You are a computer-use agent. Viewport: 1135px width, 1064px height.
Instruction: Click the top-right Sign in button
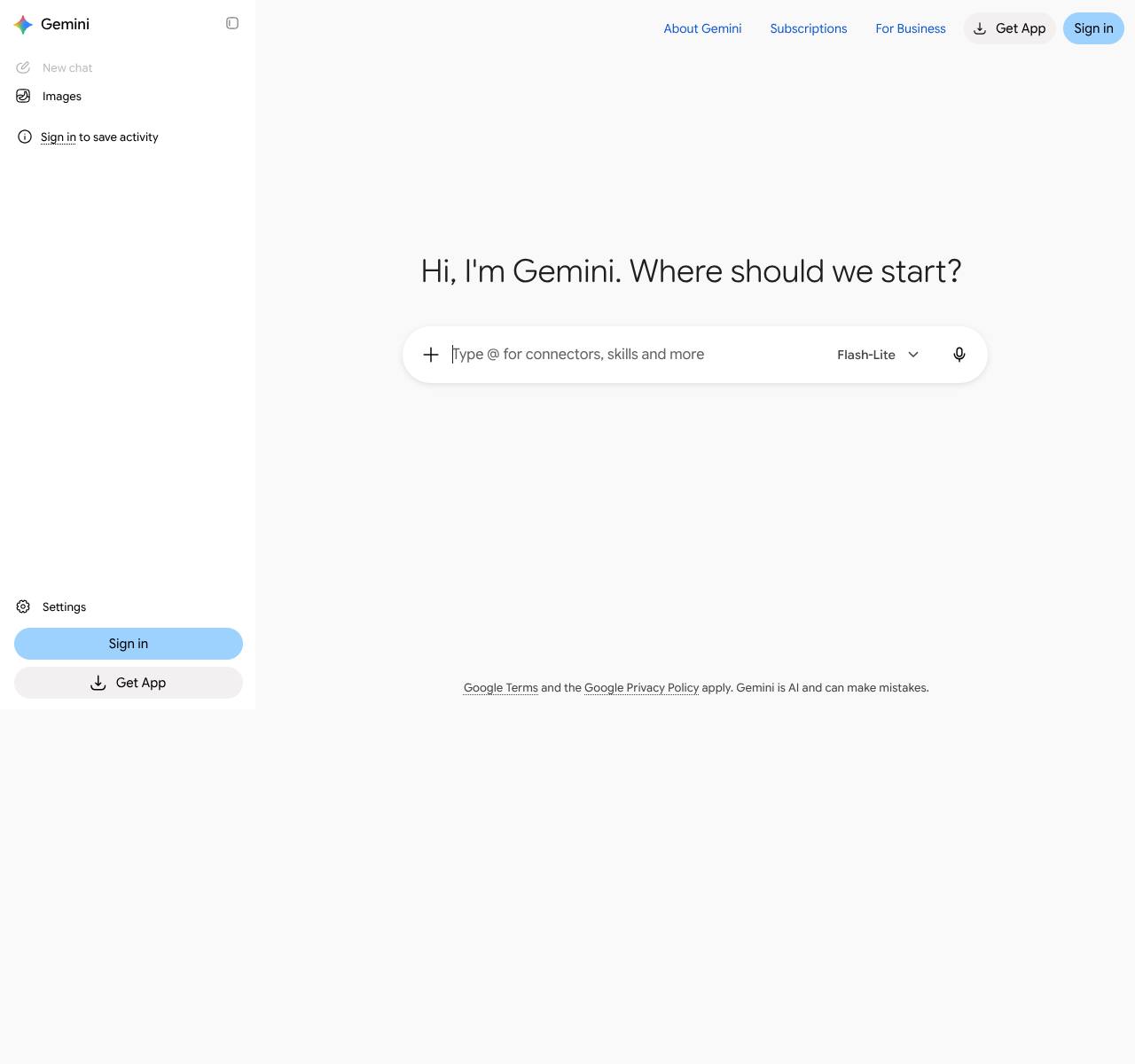1093,28
